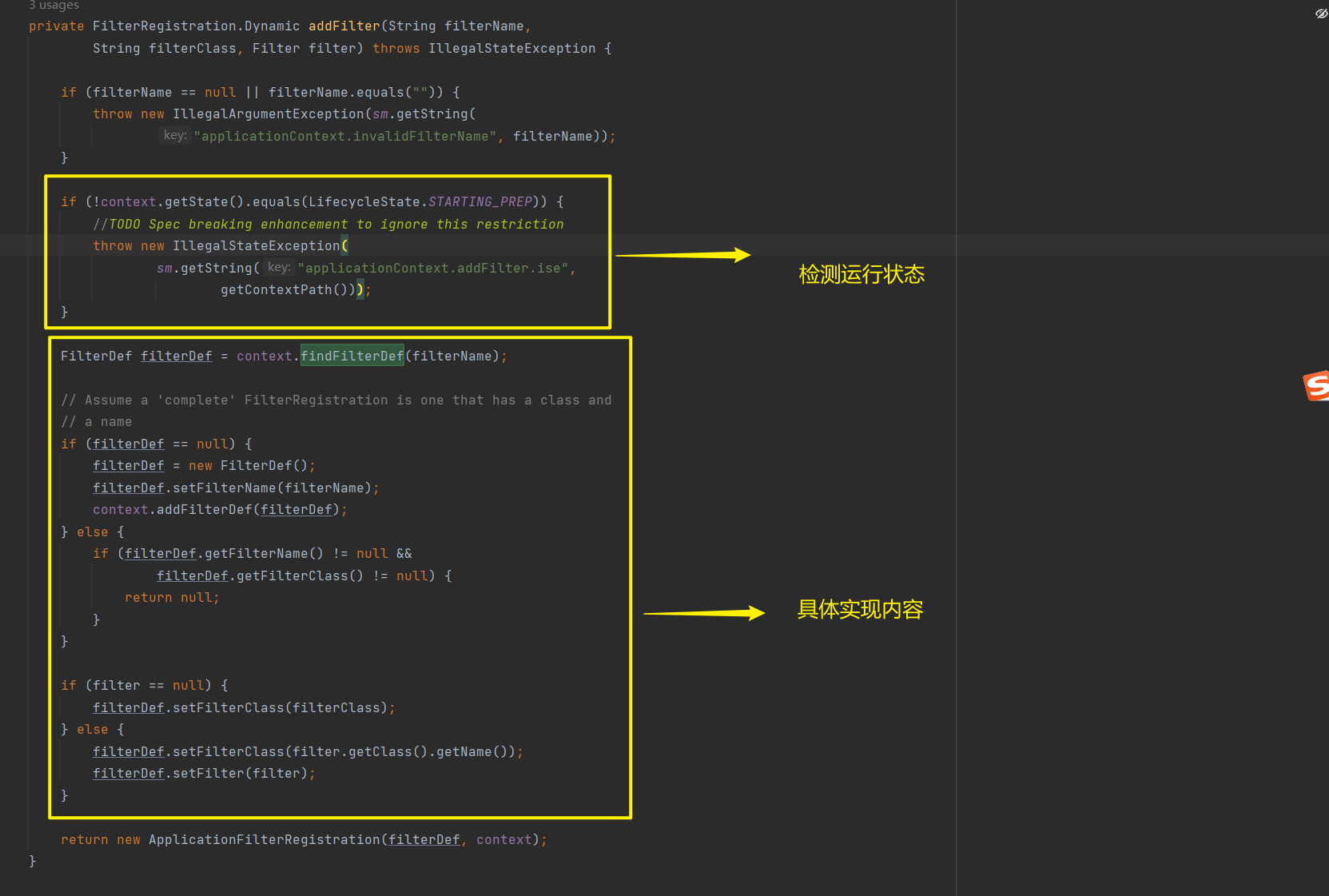
Task: Click the 'key:' hint before applicationContext.addFilter.ise
Action: (278, 268)
